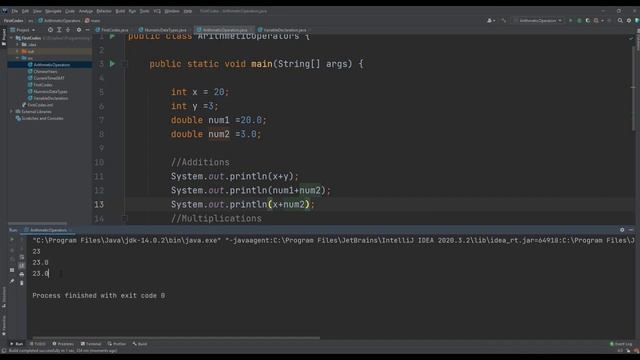Open the Analyze menu
Image resolution: width=640 pixels, height=360 pixels.
[86, 11]
